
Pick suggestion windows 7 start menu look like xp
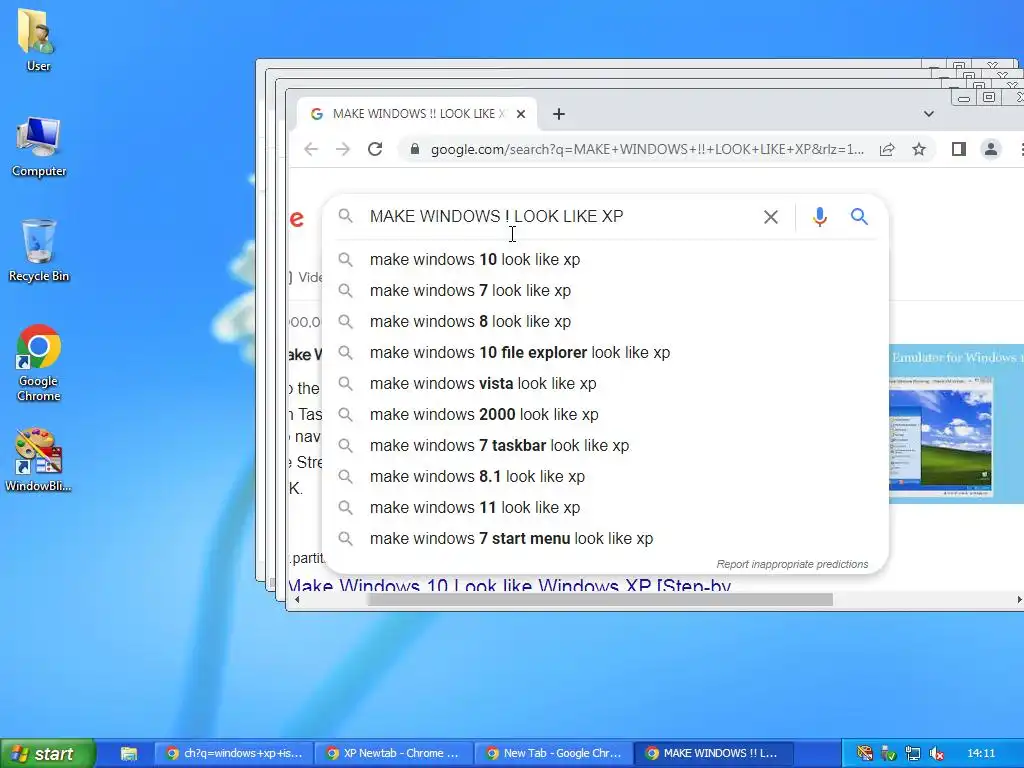pos(606,539)
